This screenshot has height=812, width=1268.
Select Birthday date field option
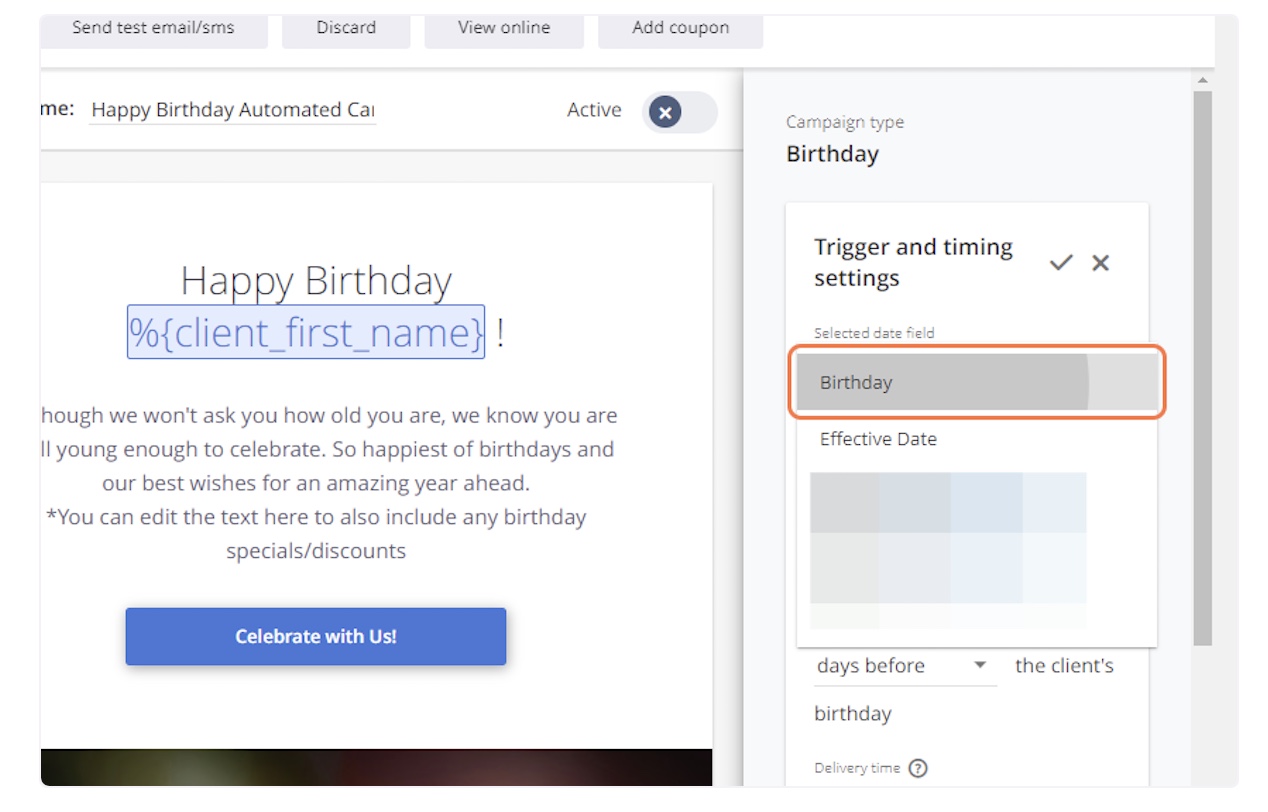click(977, 382)
